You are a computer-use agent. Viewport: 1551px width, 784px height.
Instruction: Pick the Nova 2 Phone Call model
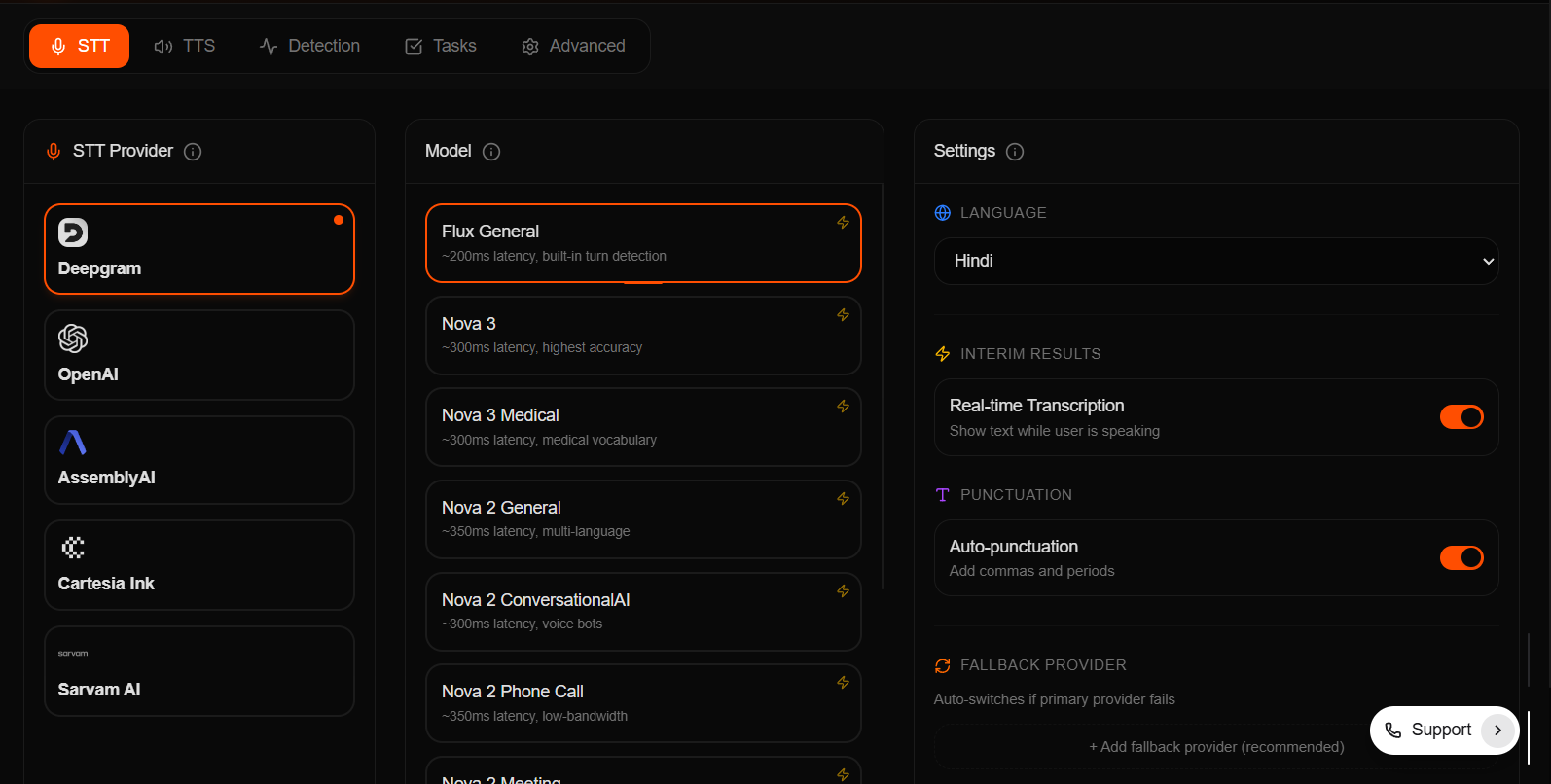click(643, 703)
